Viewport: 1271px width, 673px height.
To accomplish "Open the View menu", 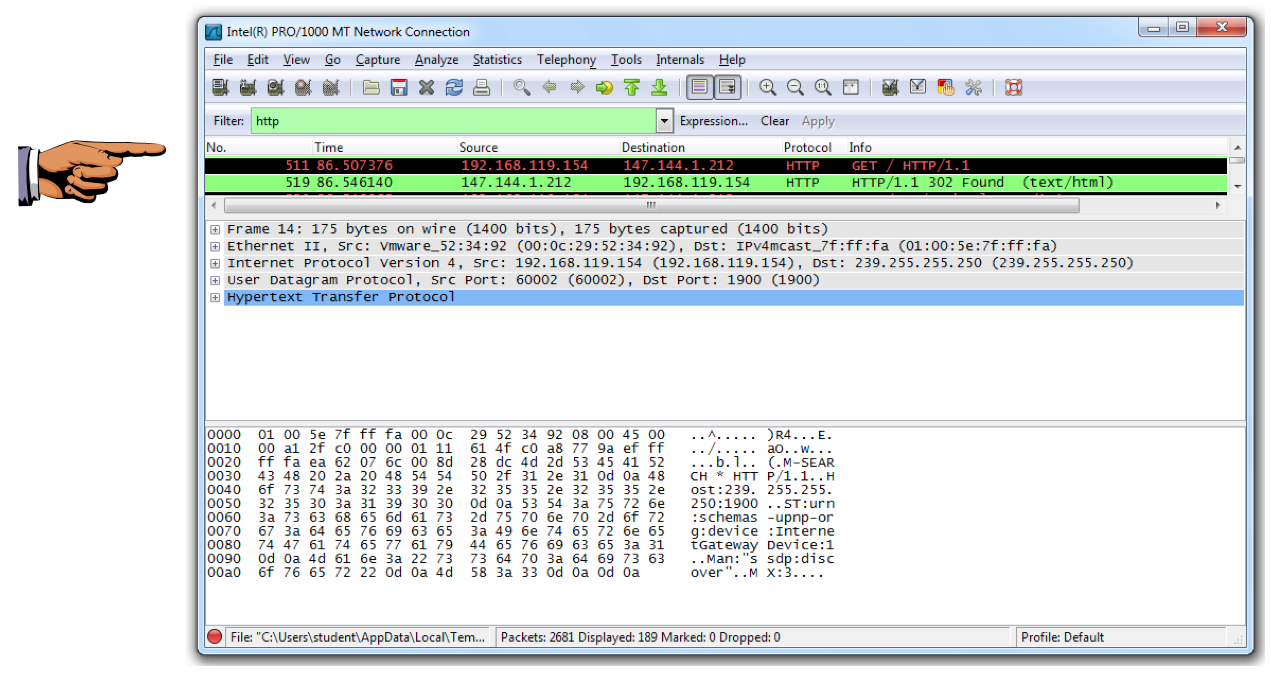I will [x=297, y=60].
